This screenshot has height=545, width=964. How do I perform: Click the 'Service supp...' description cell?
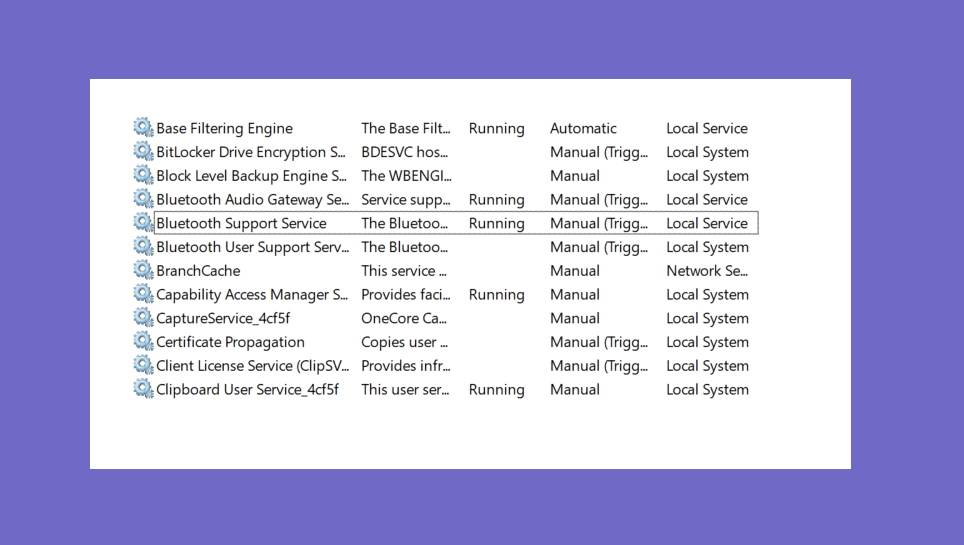pos(406,199)
